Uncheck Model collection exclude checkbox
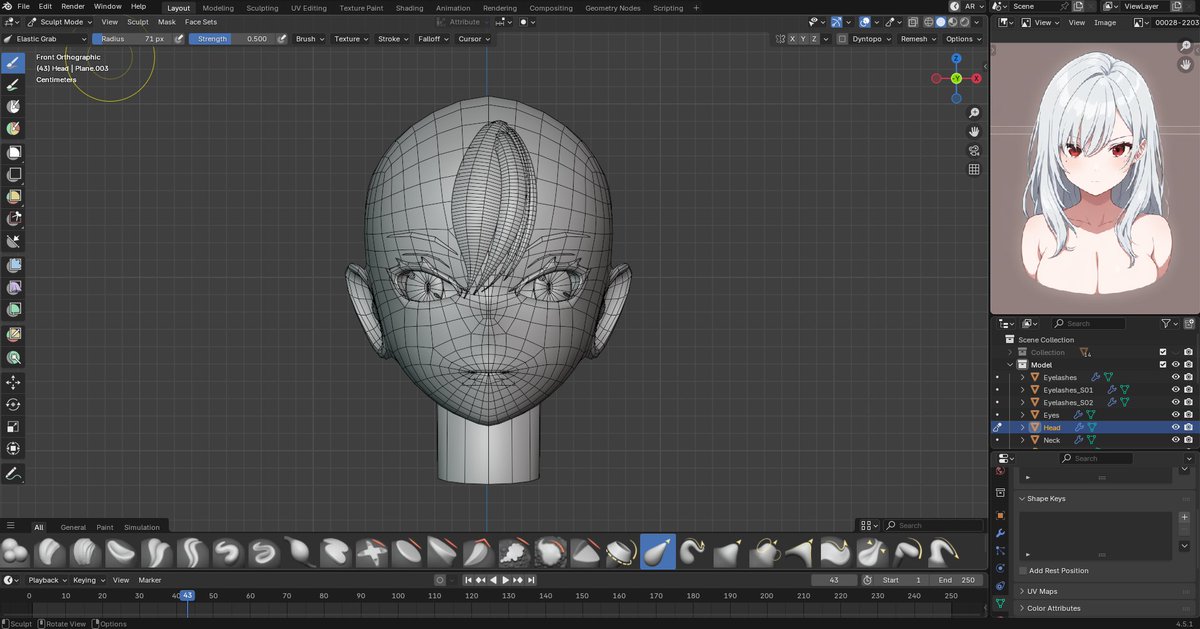Screen dimensions: 1200x629 pyautogui.click(x=1162, y=365)
